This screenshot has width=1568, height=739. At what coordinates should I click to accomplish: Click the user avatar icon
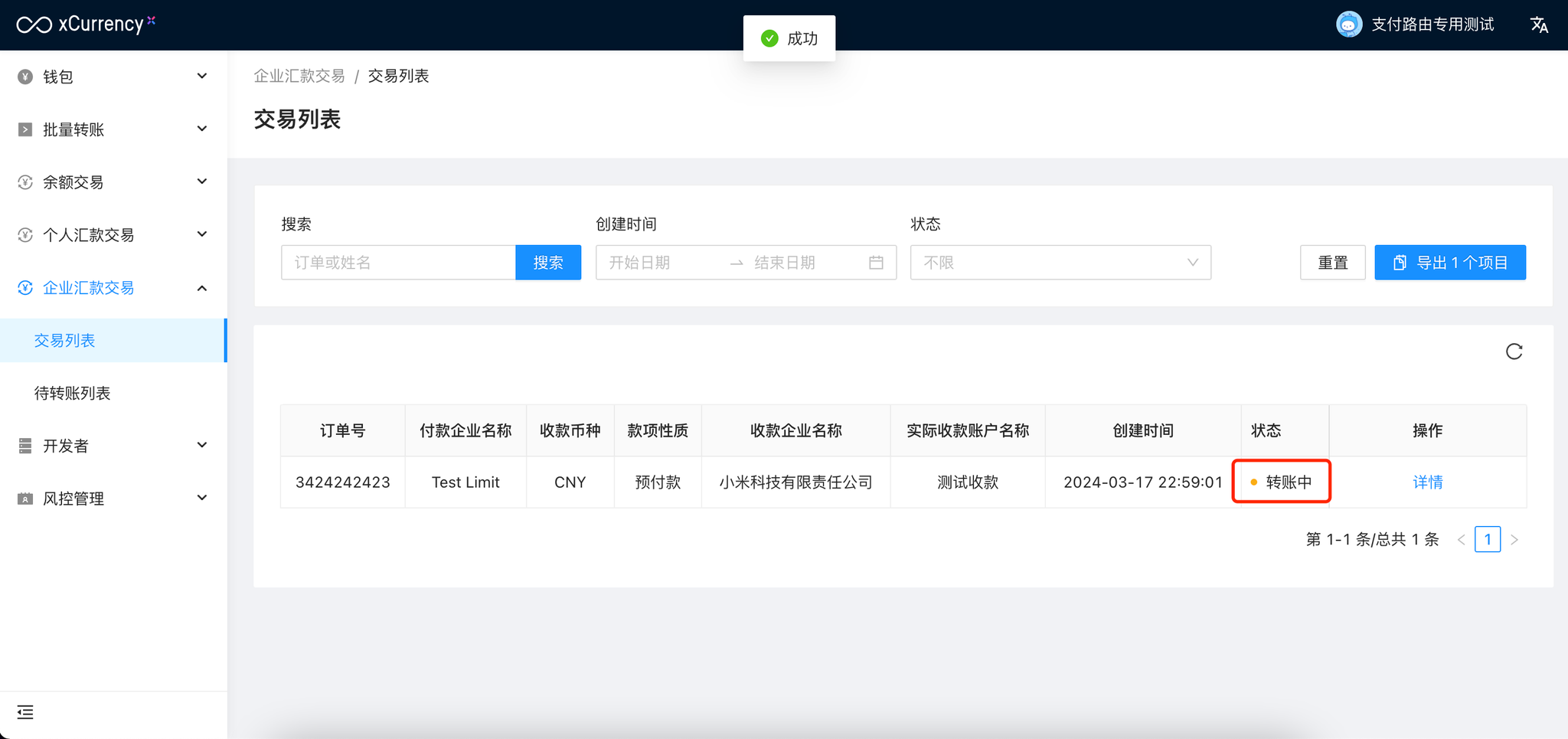pyautogui.click(x=1348, y=25)
